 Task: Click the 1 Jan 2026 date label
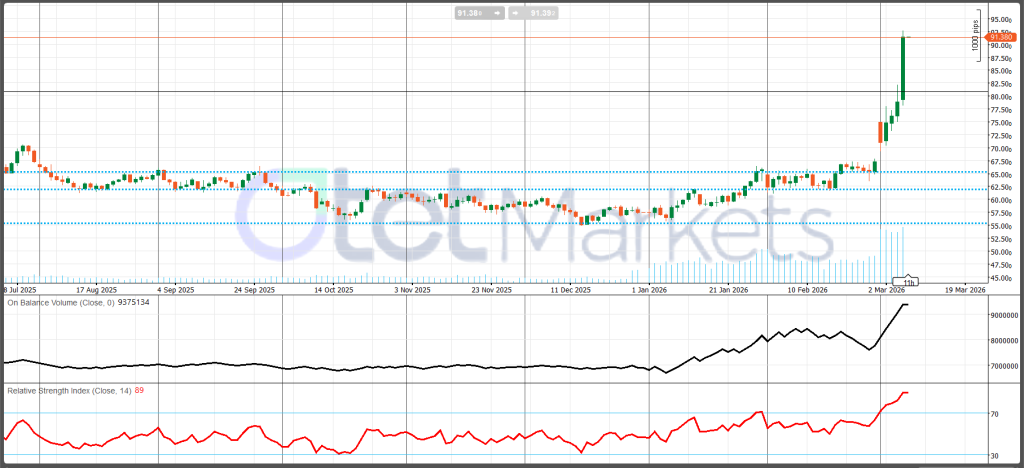tap(651, 290)
